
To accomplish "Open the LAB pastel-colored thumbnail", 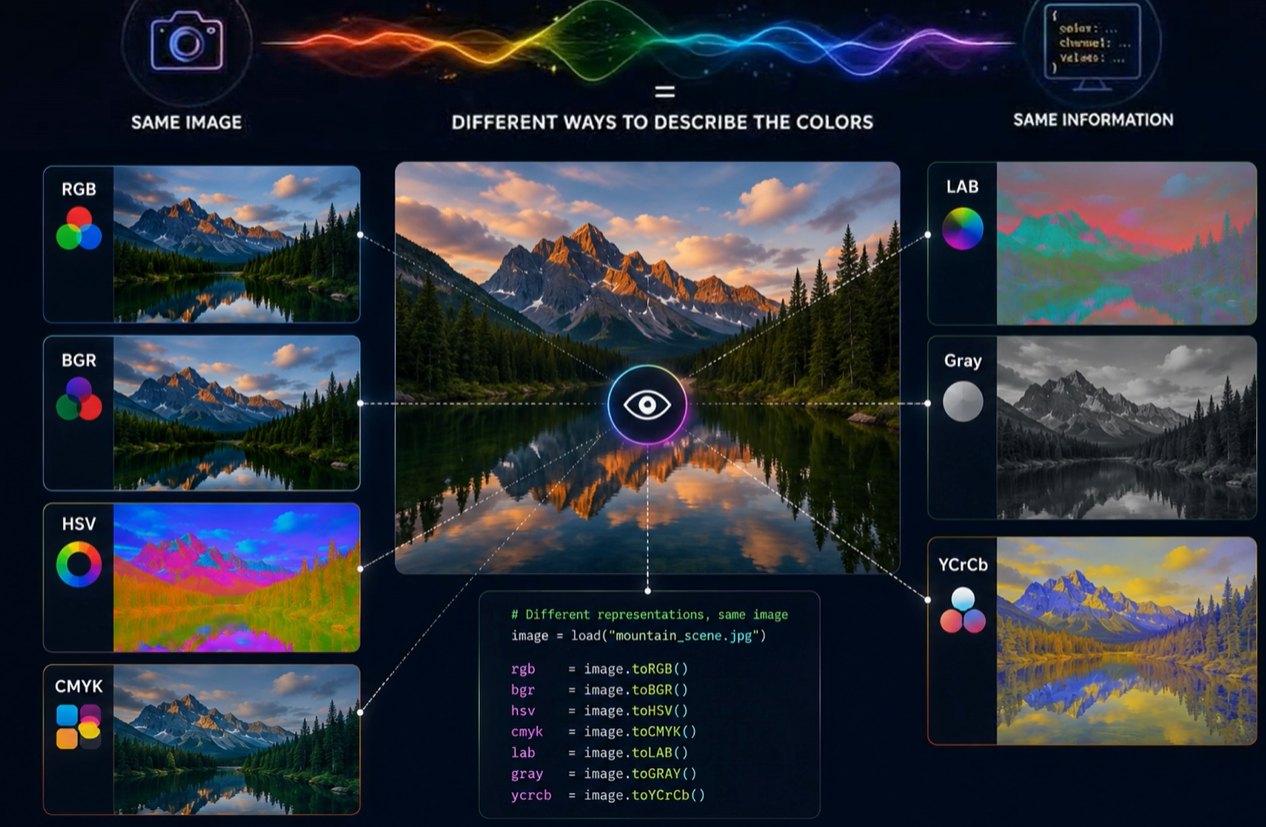I will tap(1126, 243).
